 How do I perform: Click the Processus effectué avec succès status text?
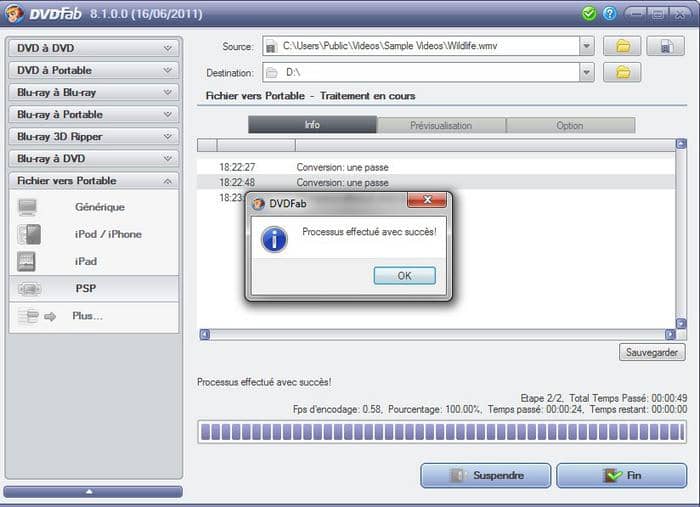click(x=264, y=382)
